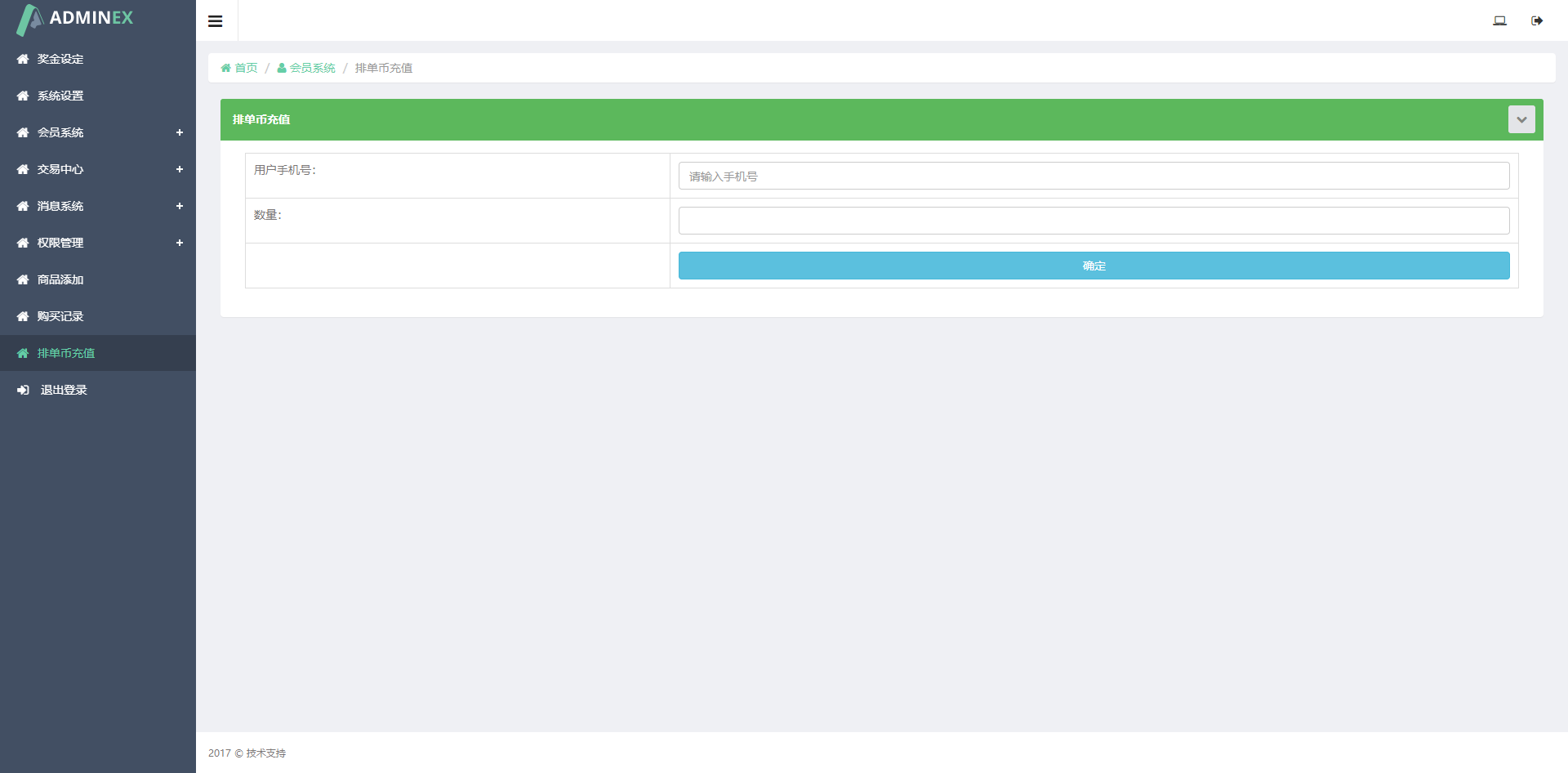Click the 用户手机号 label
1568x773 pixels.
click(x=285, y=170)
